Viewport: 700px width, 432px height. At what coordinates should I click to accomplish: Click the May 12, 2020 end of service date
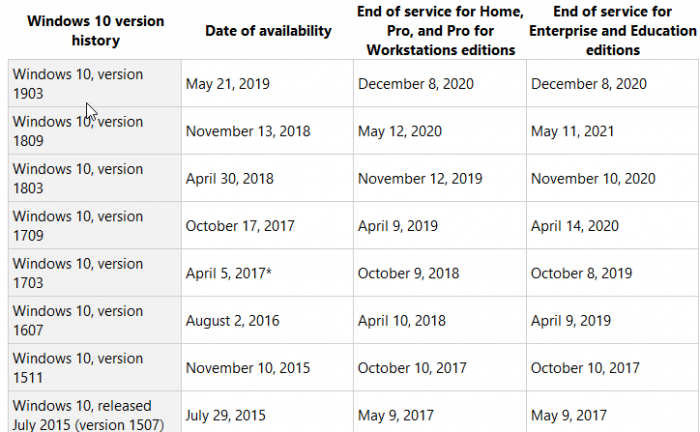click(399, 131)
